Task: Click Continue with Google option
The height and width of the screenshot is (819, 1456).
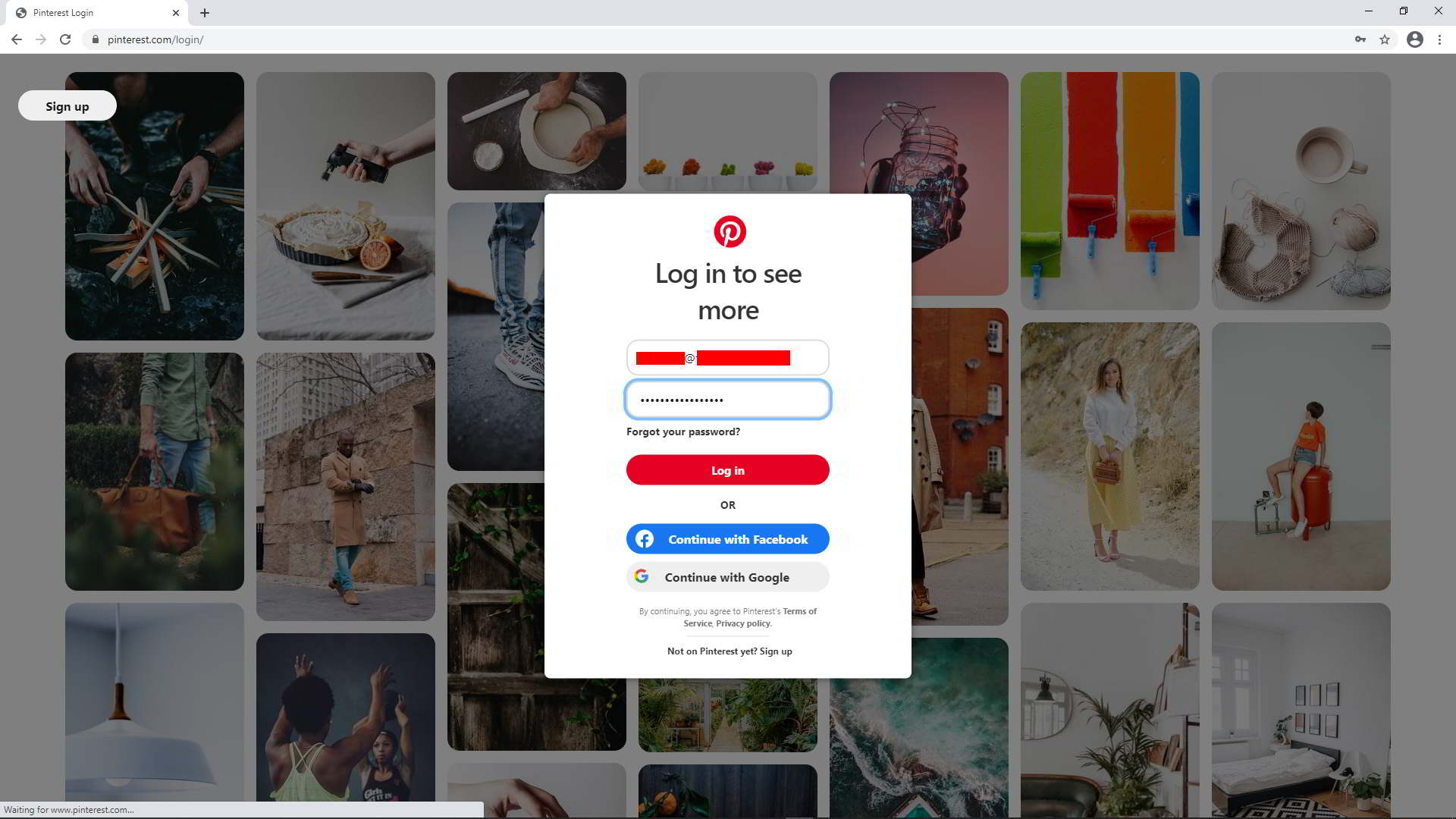Action: tap(728, 577)
